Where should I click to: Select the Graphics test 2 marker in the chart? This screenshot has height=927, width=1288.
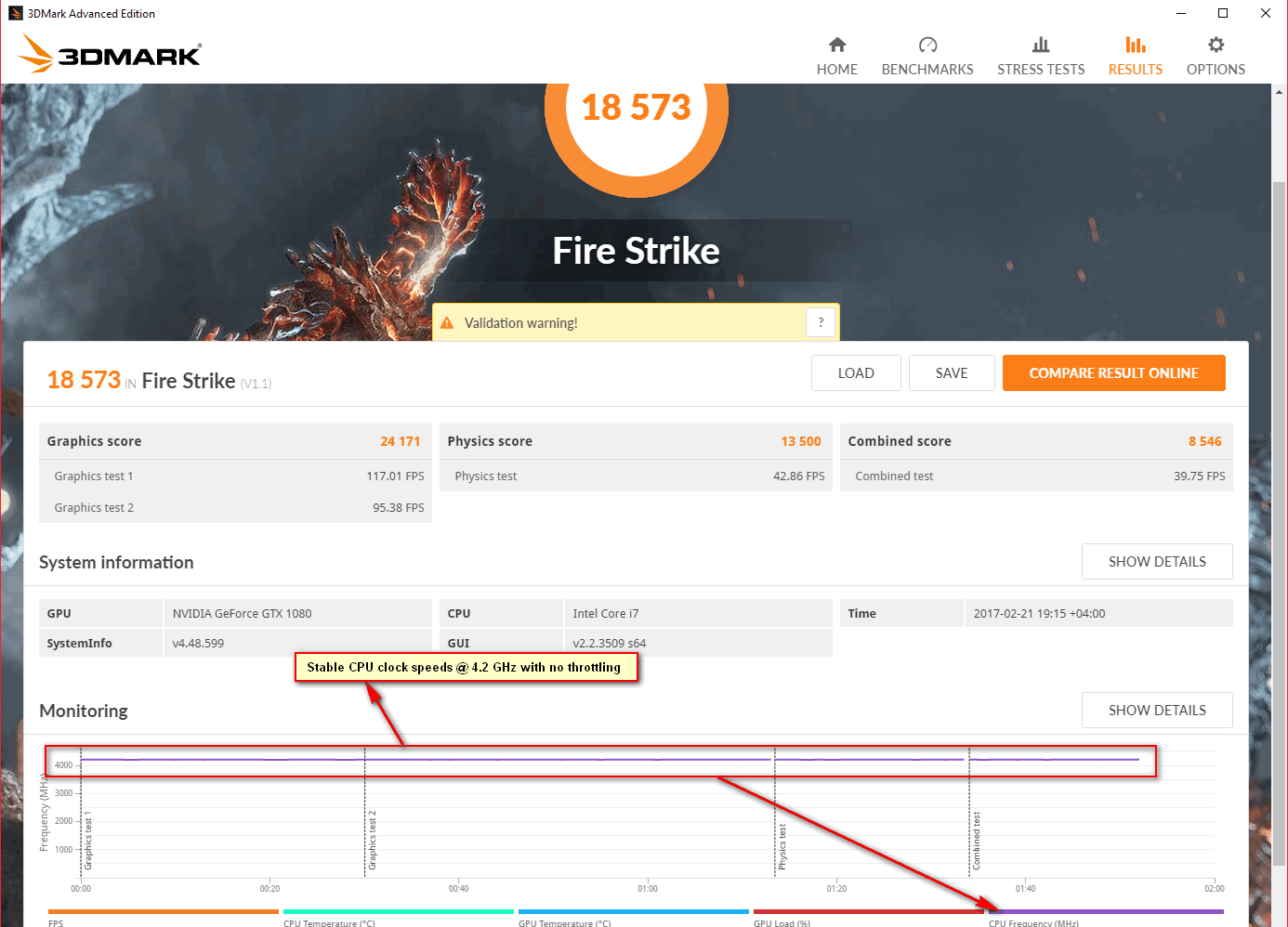(x=372, y=840)
